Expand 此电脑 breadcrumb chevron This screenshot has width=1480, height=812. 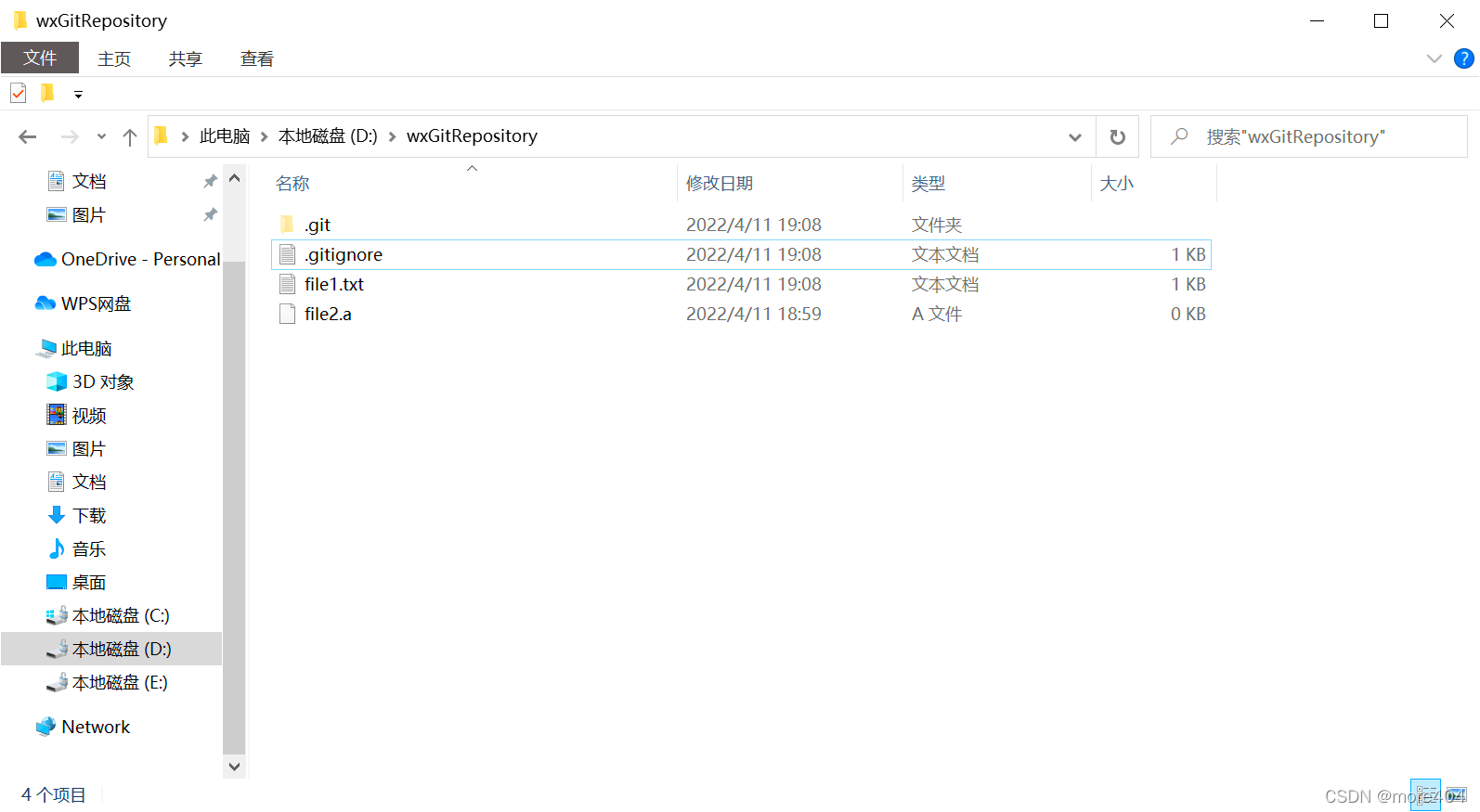click(x=265, y=136)
